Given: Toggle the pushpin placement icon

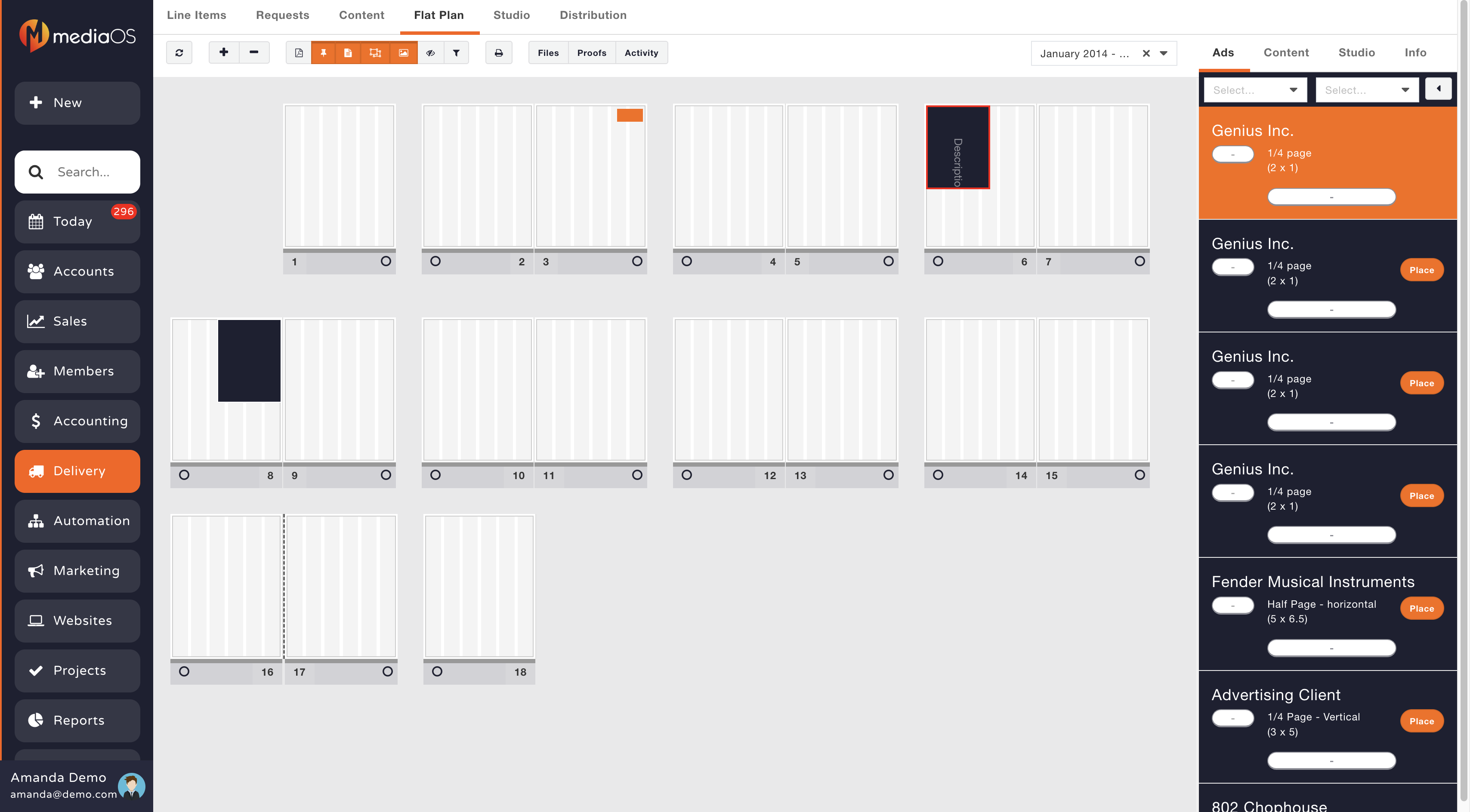Looking at the screenshot, I should pos(324,52).
